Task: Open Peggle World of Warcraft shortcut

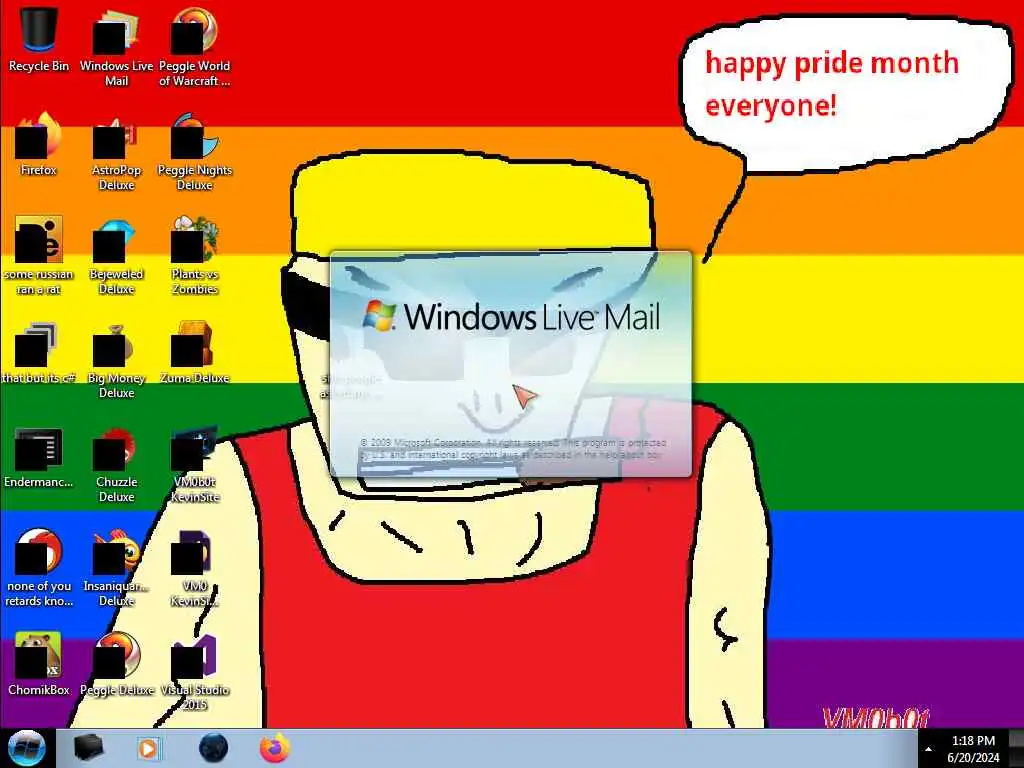Action: click(x=195, y=47)
